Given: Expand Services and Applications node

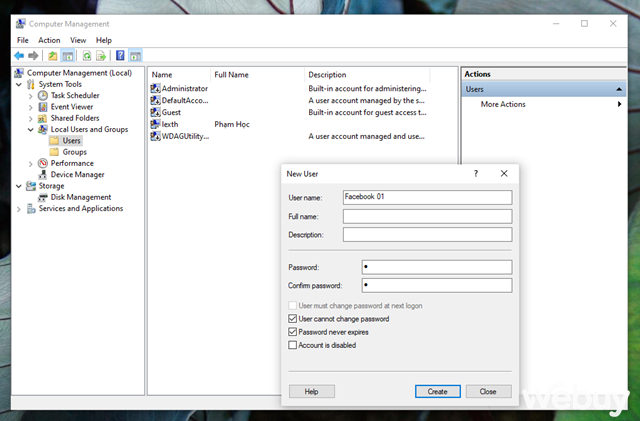Looking at the screenshot, I should click(18, 209).
